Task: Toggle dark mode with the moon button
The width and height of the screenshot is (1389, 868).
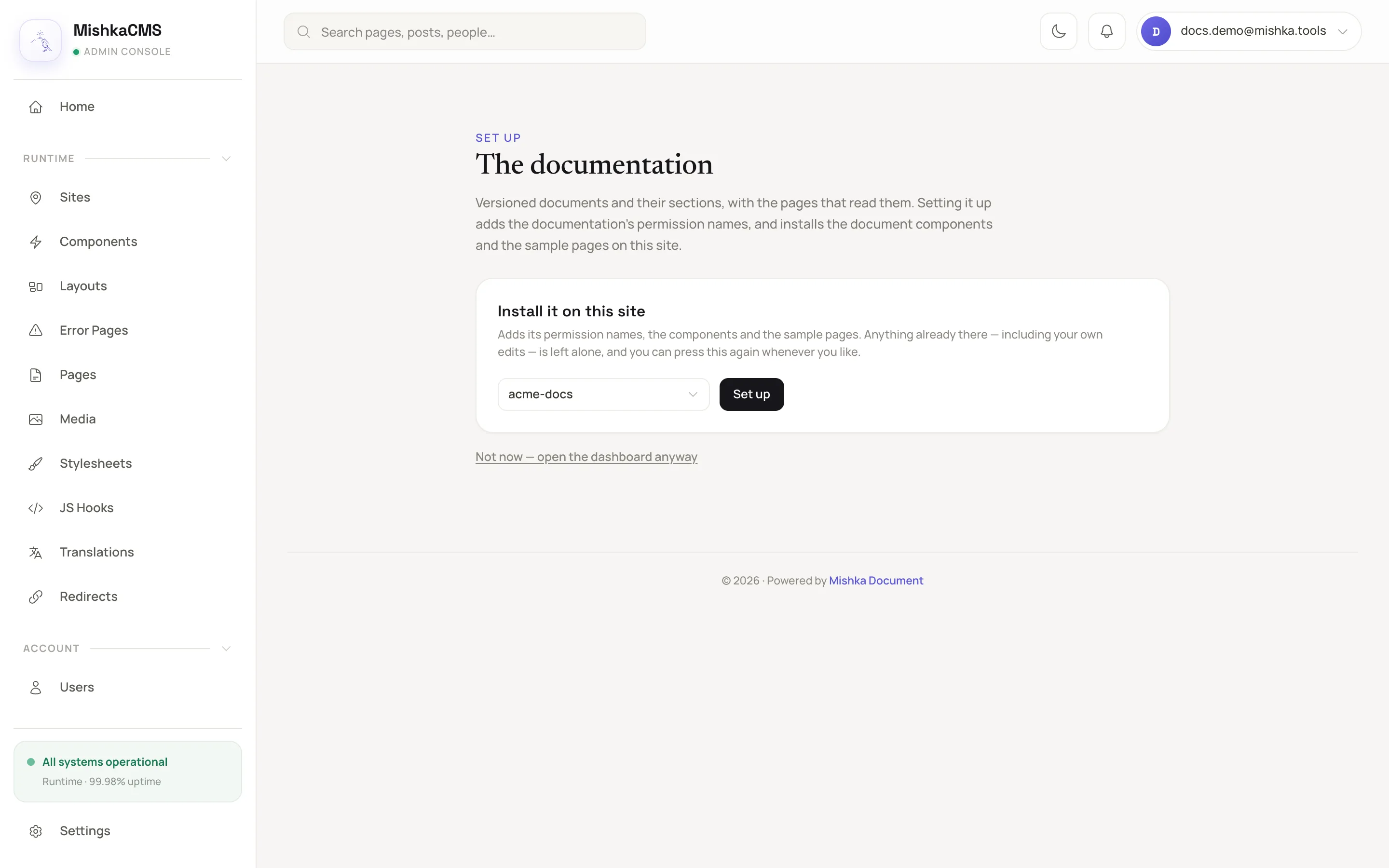Action: tap(1059, 31)
